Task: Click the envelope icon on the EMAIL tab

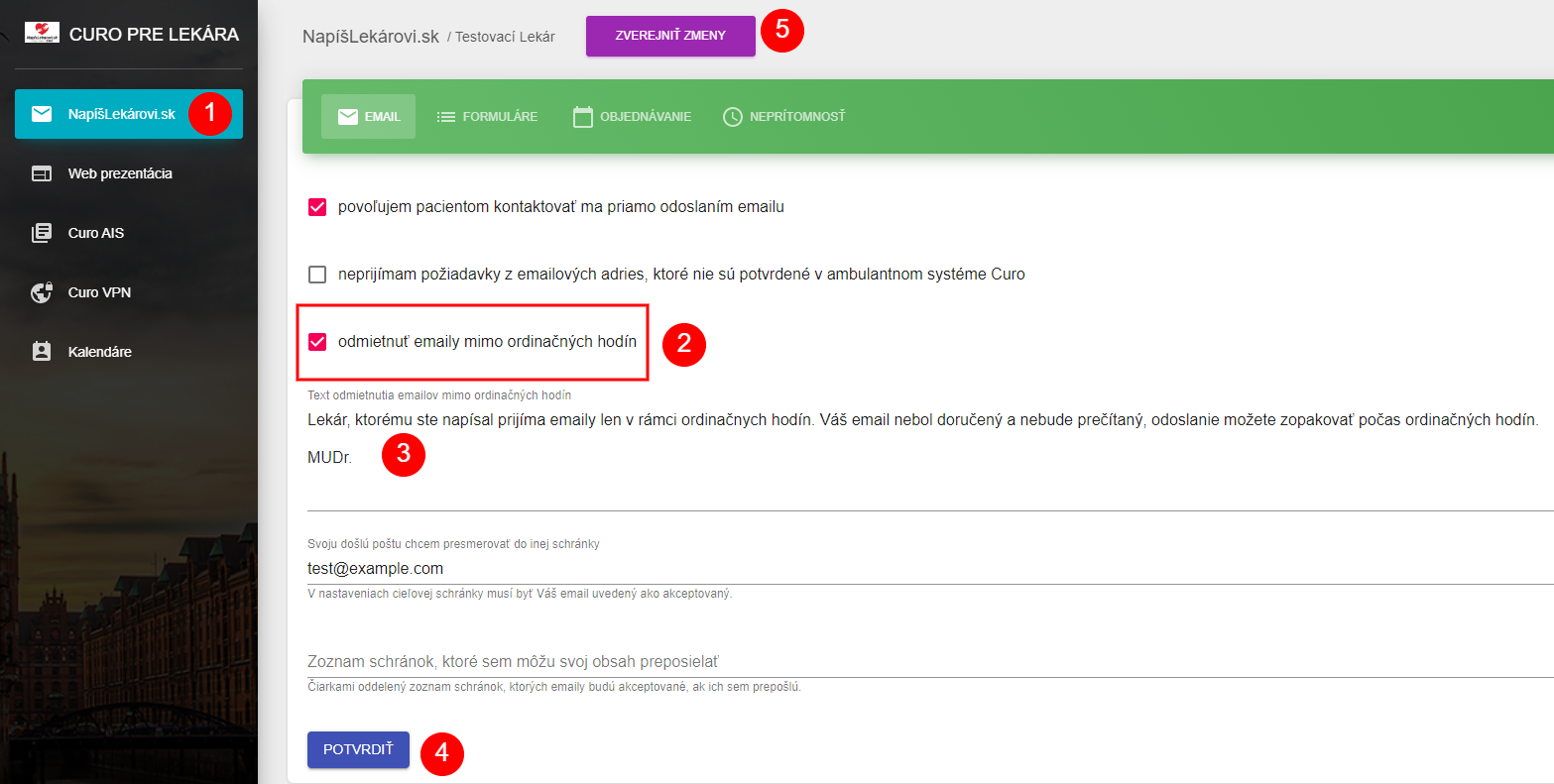Action: point(347,117)
